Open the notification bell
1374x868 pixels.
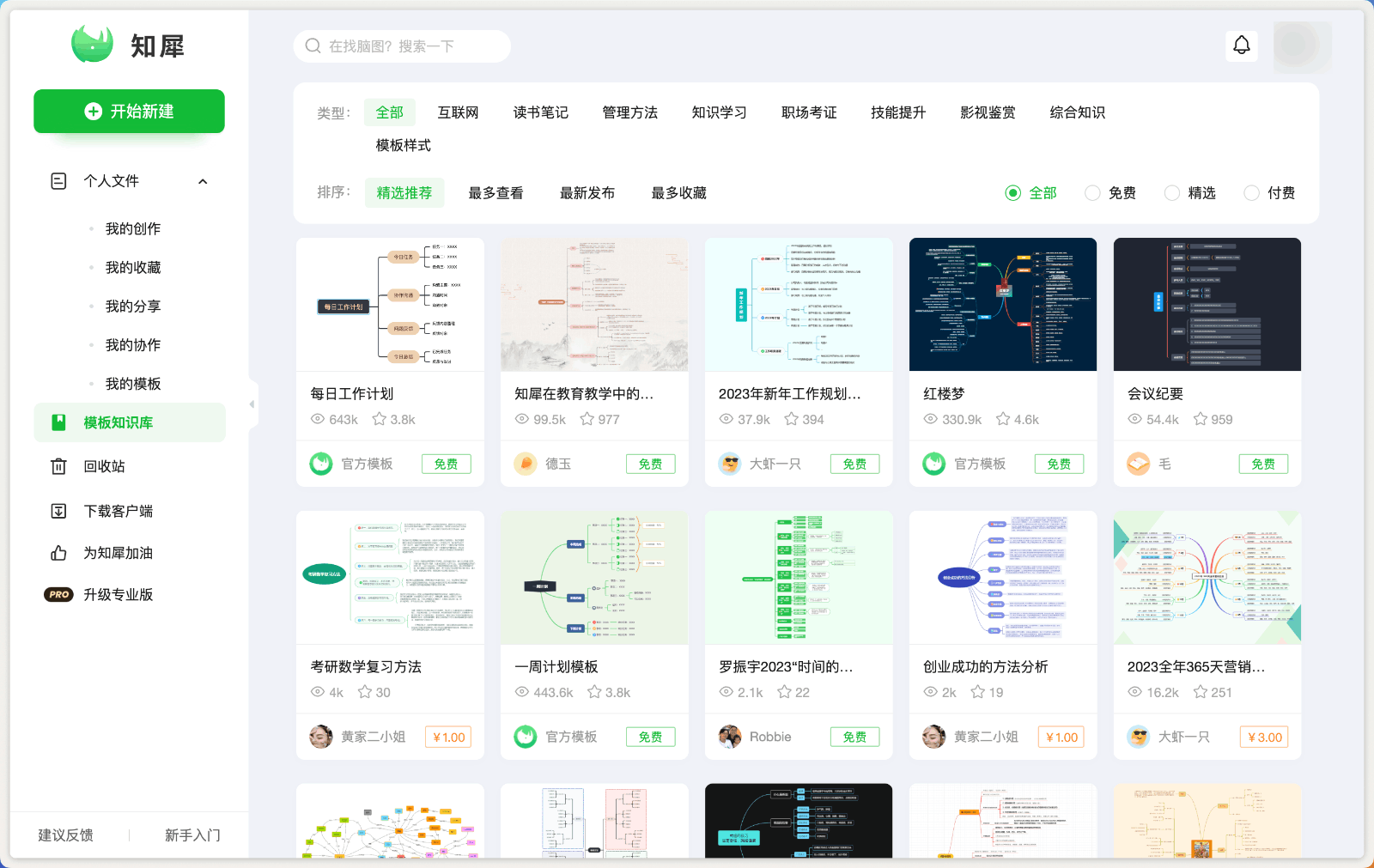1240,46
